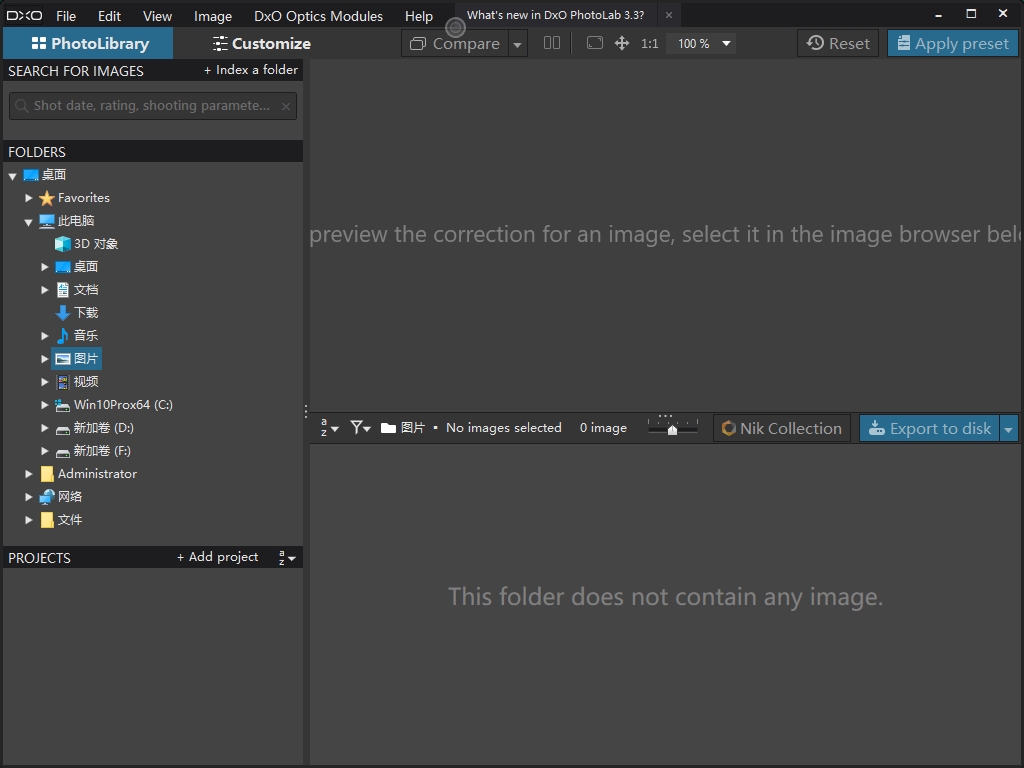The image size is (1024, 768).
Task: Switch to the PhotoLibrary tab
Action: click(x=89, y=44)
